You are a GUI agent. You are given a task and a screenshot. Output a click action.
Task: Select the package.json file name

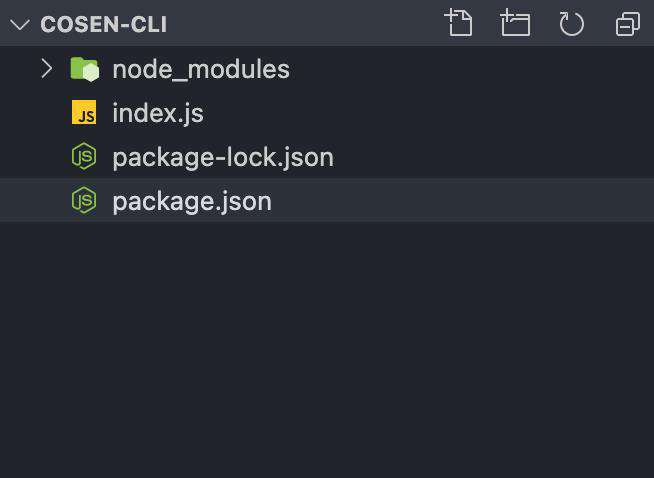(x=192, y=202)
